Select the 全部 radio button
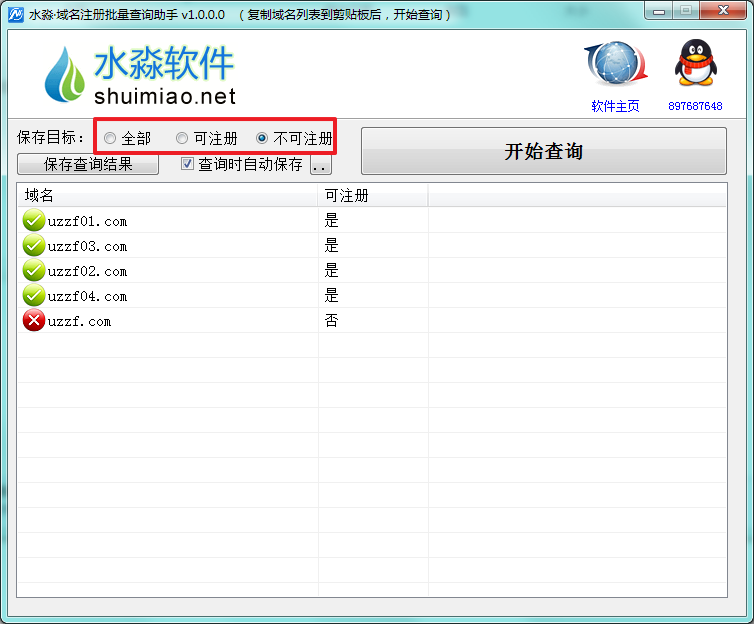This screenshot has width=754, height=624. 110,138
